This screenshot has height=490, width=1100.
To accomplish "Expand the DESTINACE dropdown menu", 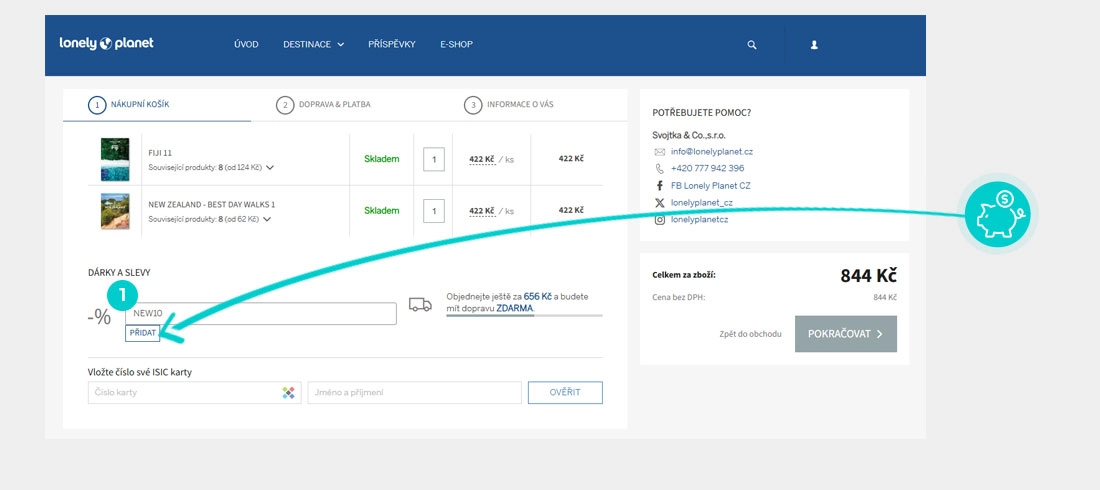I will (313, 45).
